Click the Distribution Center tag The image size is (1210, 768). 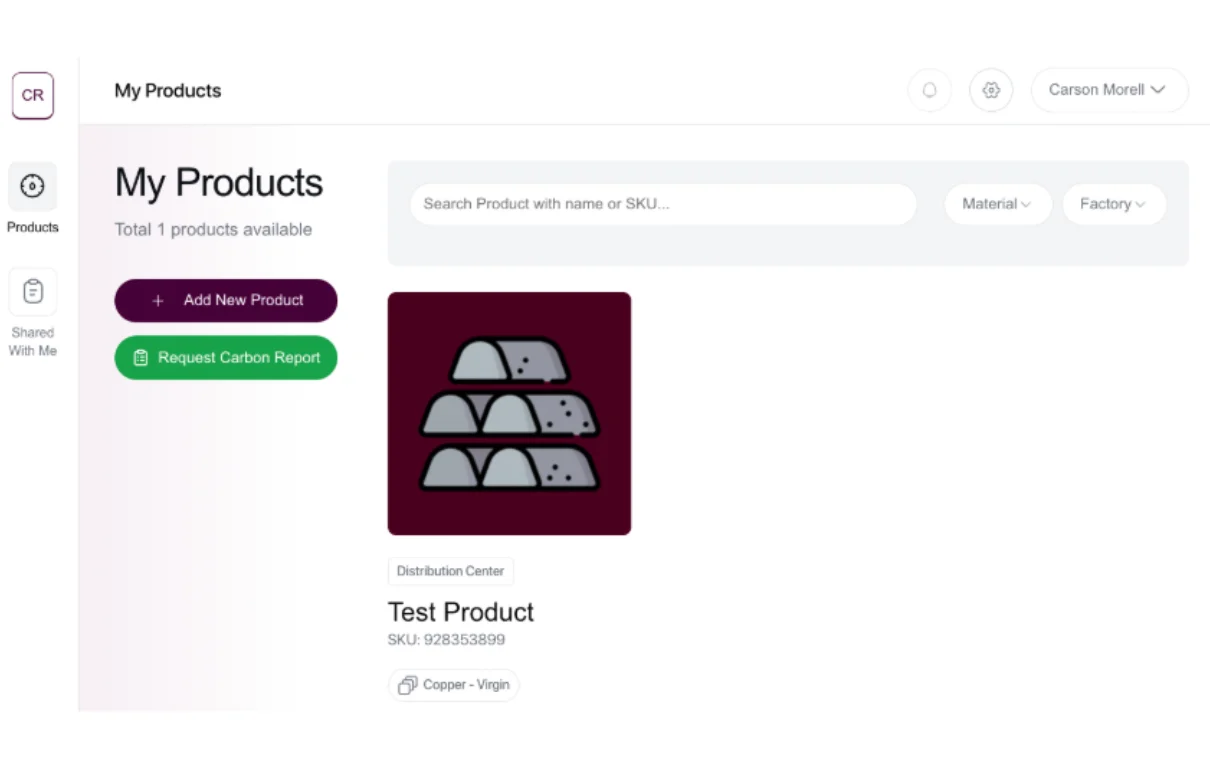click(x=451, y=571)
